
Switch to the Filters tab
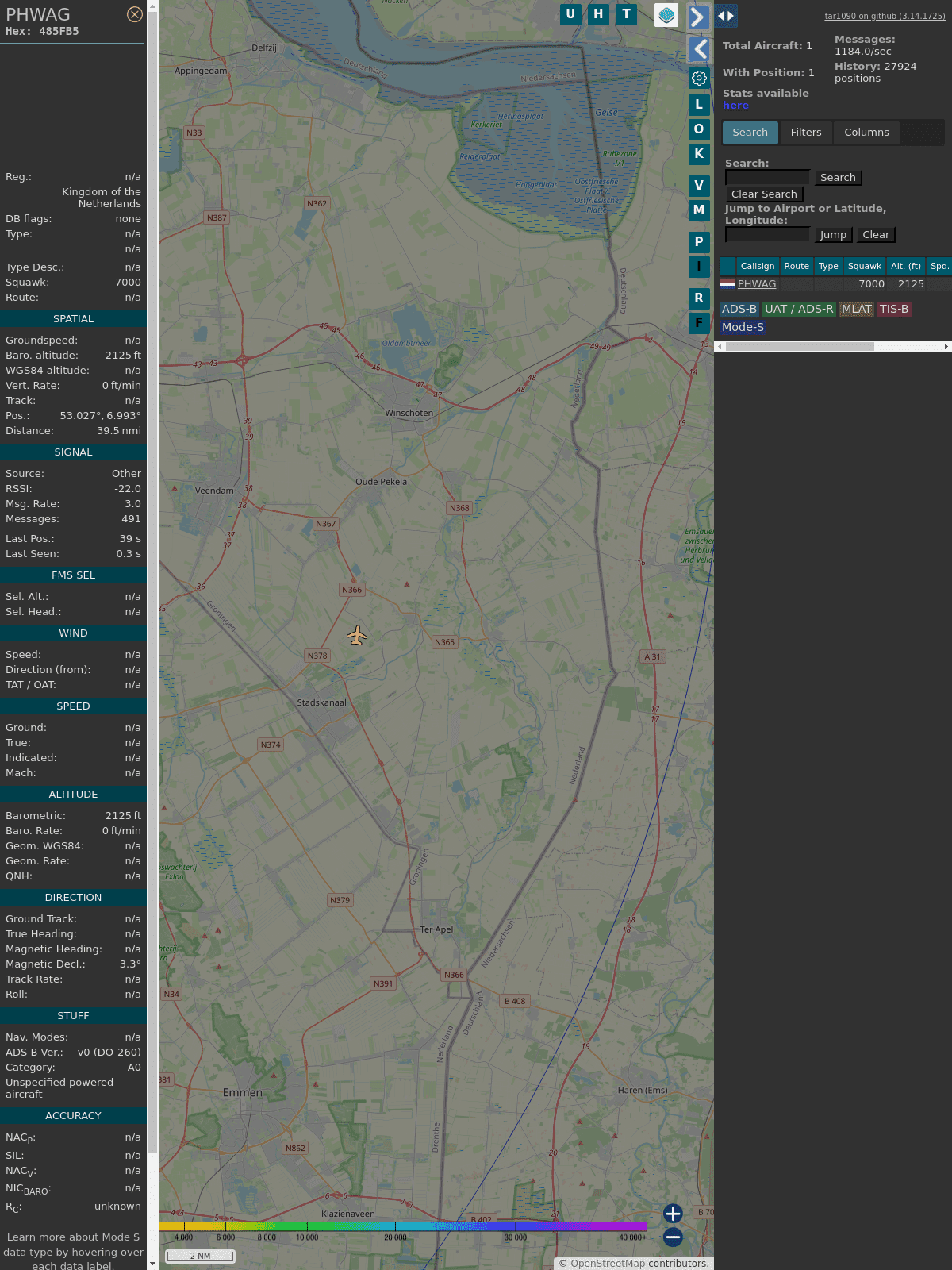pos(806,133)
